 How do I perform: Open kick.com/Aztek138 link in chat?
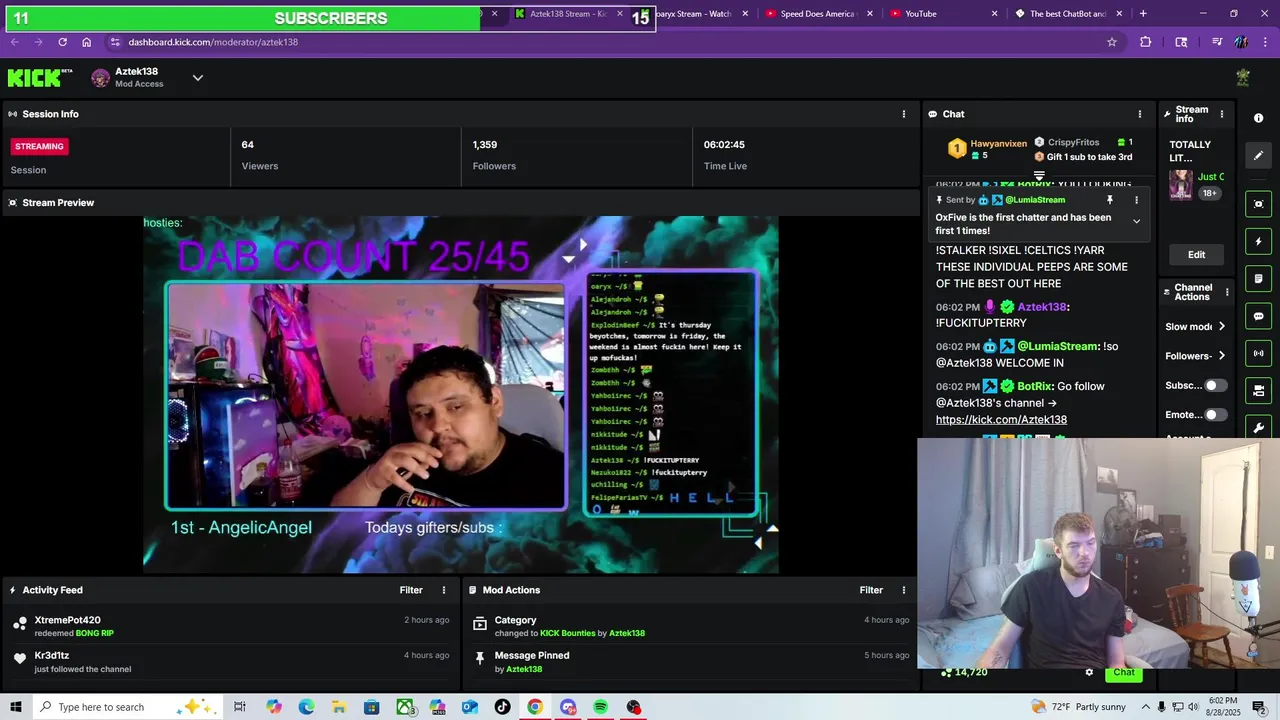[x=1001, y=420]
